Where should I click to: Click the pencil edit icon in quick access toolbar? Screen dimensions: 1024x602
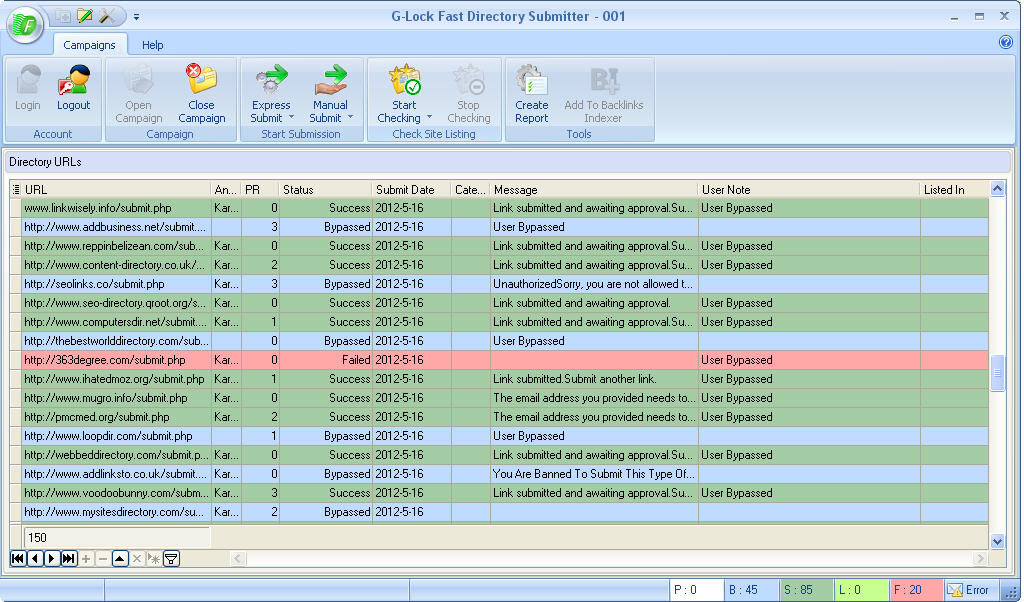[x=85, y=16]
